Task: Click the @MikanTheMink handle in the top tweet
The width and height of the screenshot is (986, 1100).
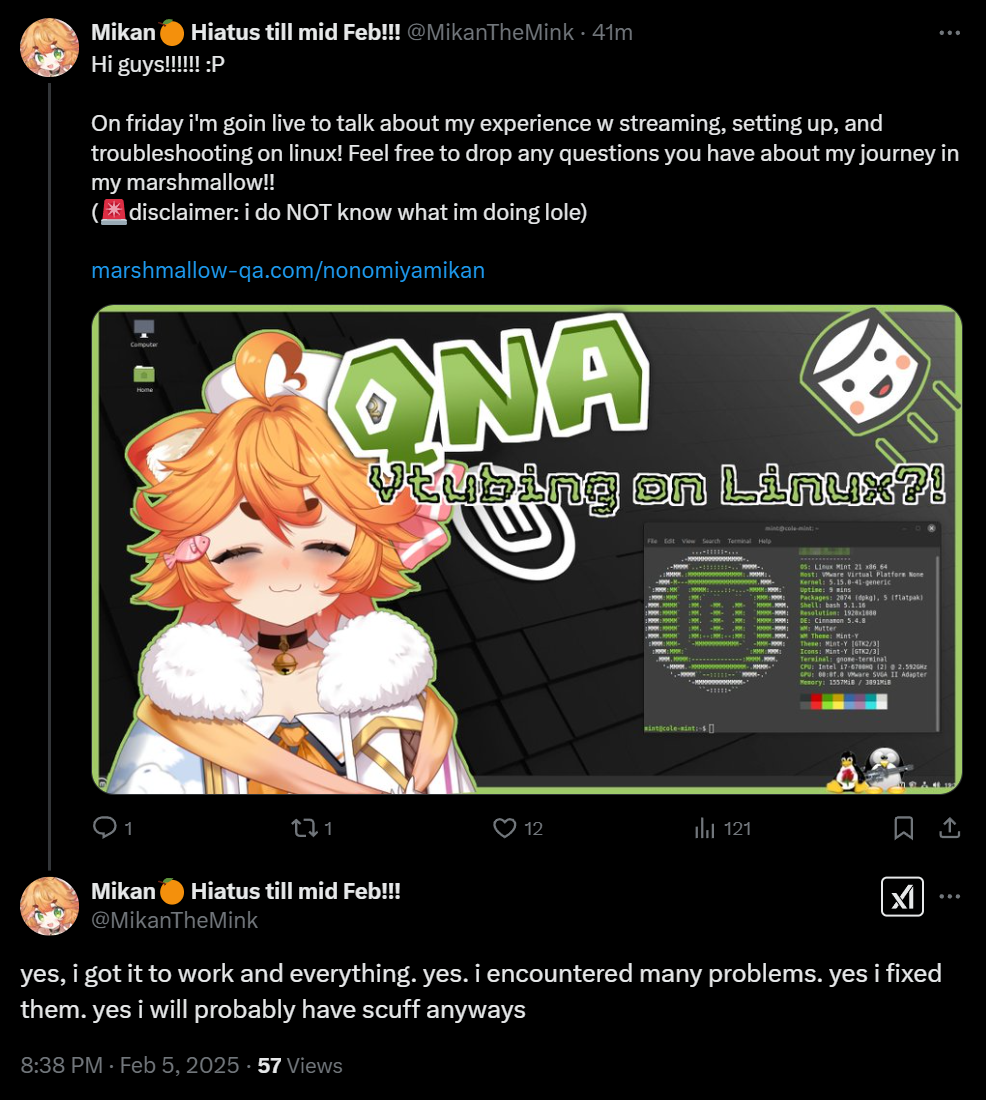Action: tap(490, 32)
